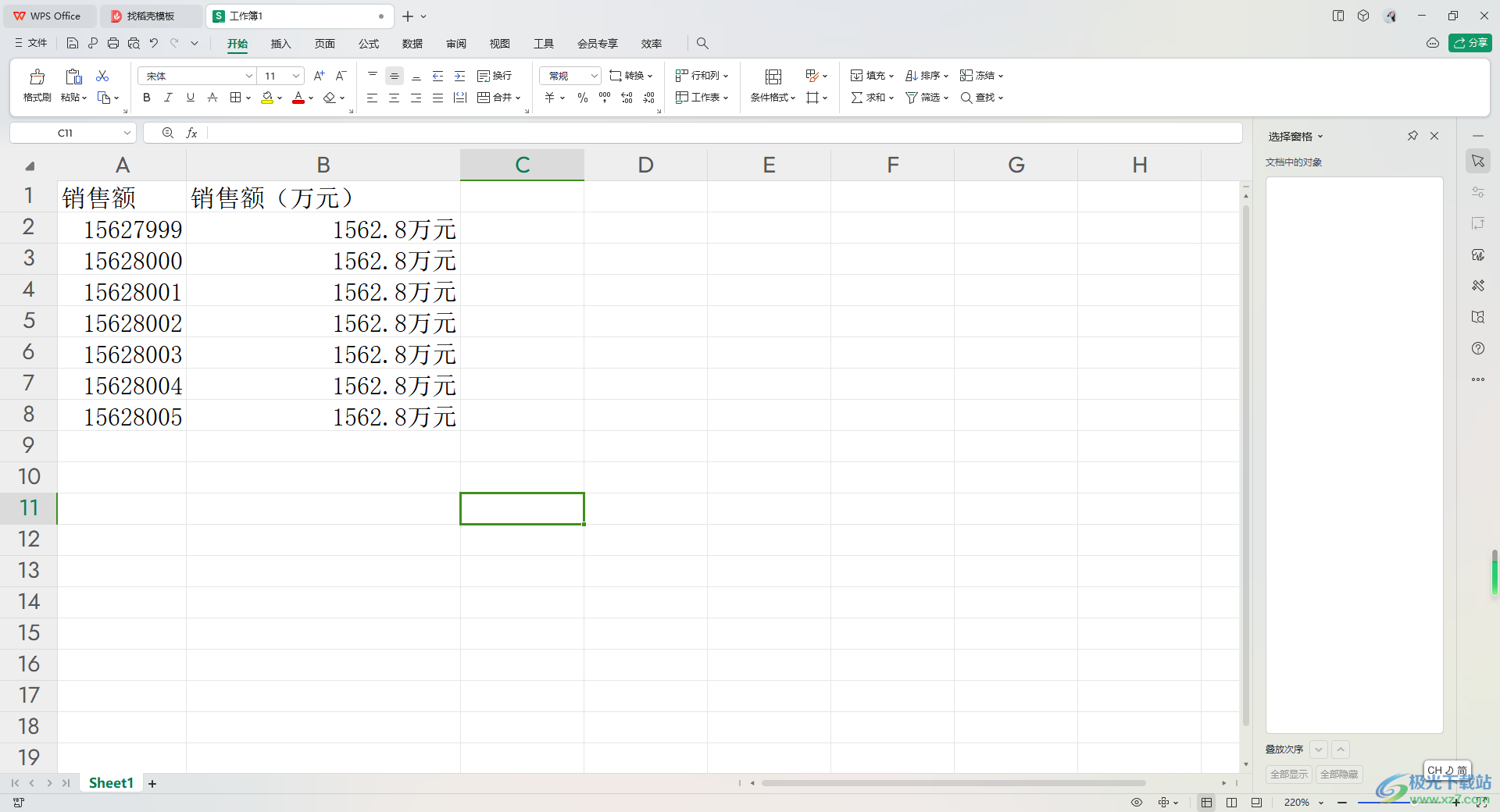Click the decrease indent icon
This screenshot has width=1500, height=812.
[x=438, y=76]
